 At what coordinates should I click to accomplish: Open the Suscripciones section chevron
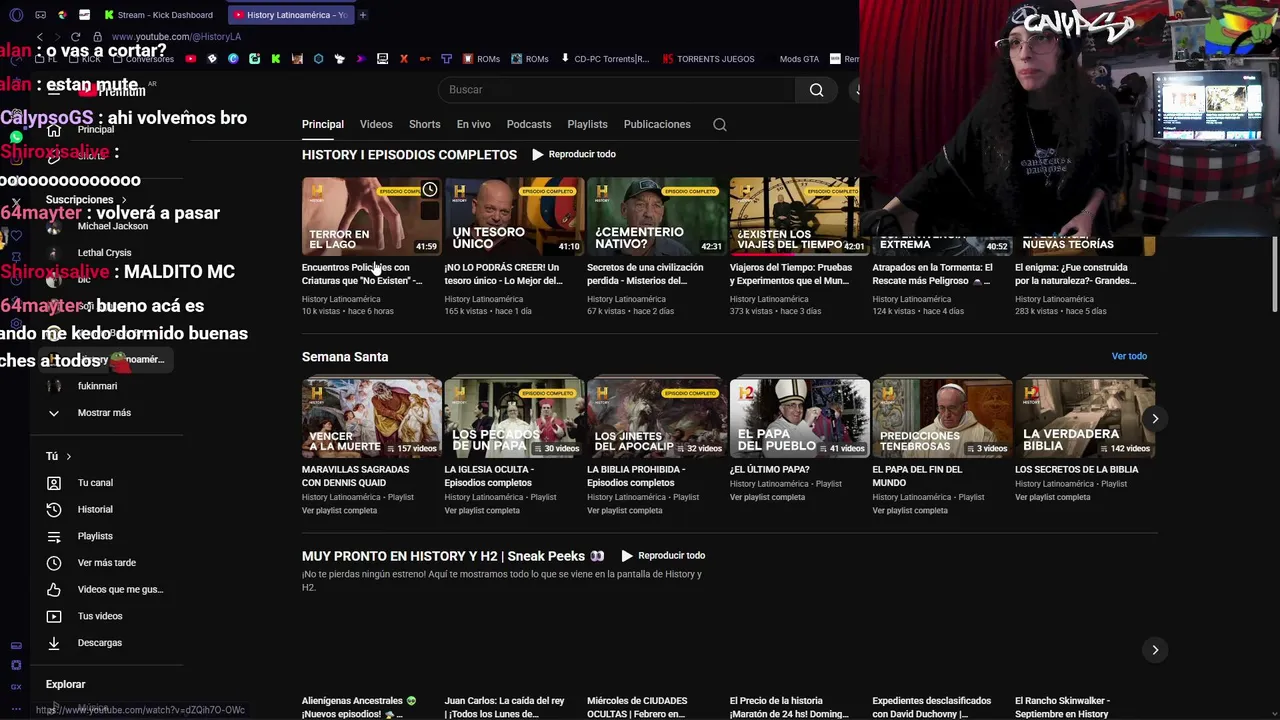coord(124,200)
